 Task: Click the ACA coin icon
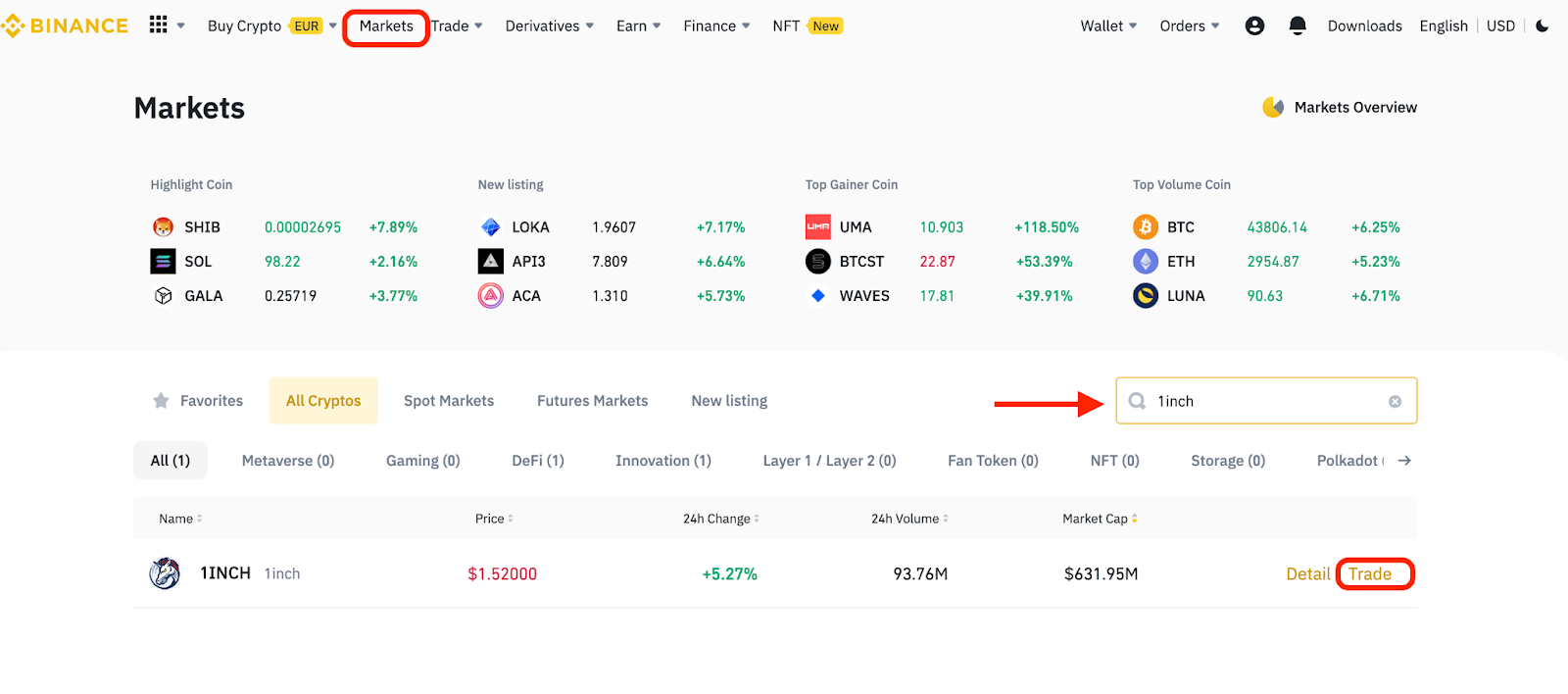(491, 296)
